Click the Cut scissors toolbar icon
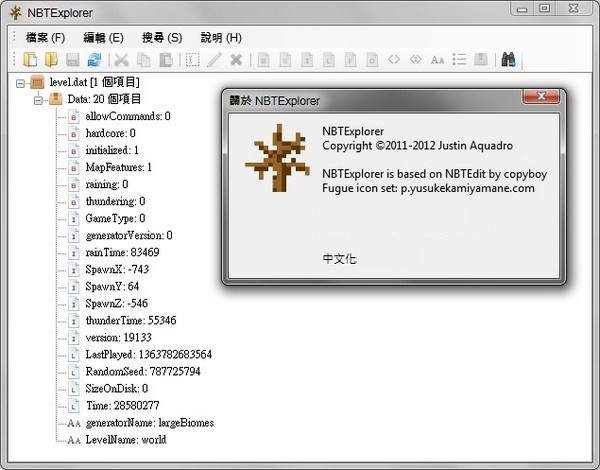 coord(122,60)
